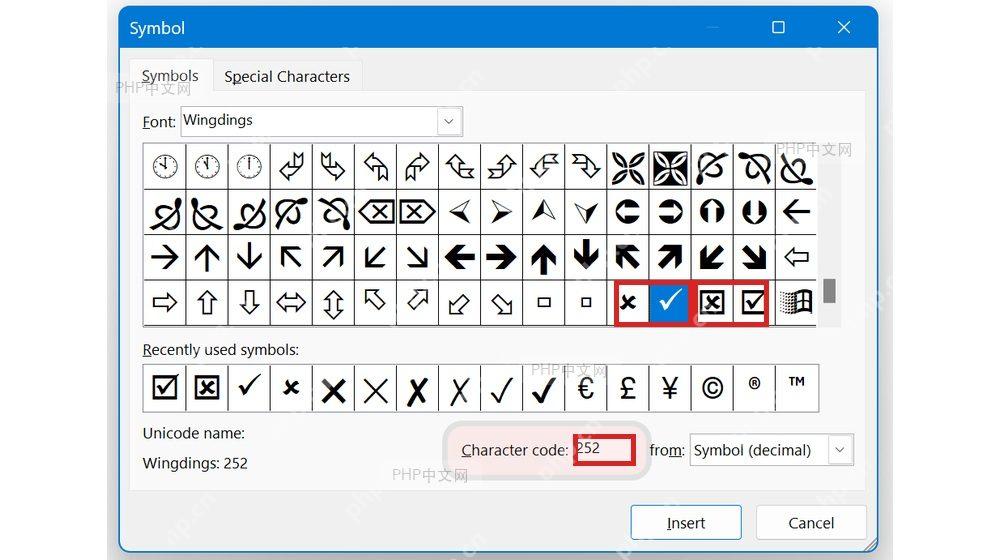This screenshot has width=1000, height=560.
Task: Select the delete-left (backspace) X symbol
Action: 376,211
